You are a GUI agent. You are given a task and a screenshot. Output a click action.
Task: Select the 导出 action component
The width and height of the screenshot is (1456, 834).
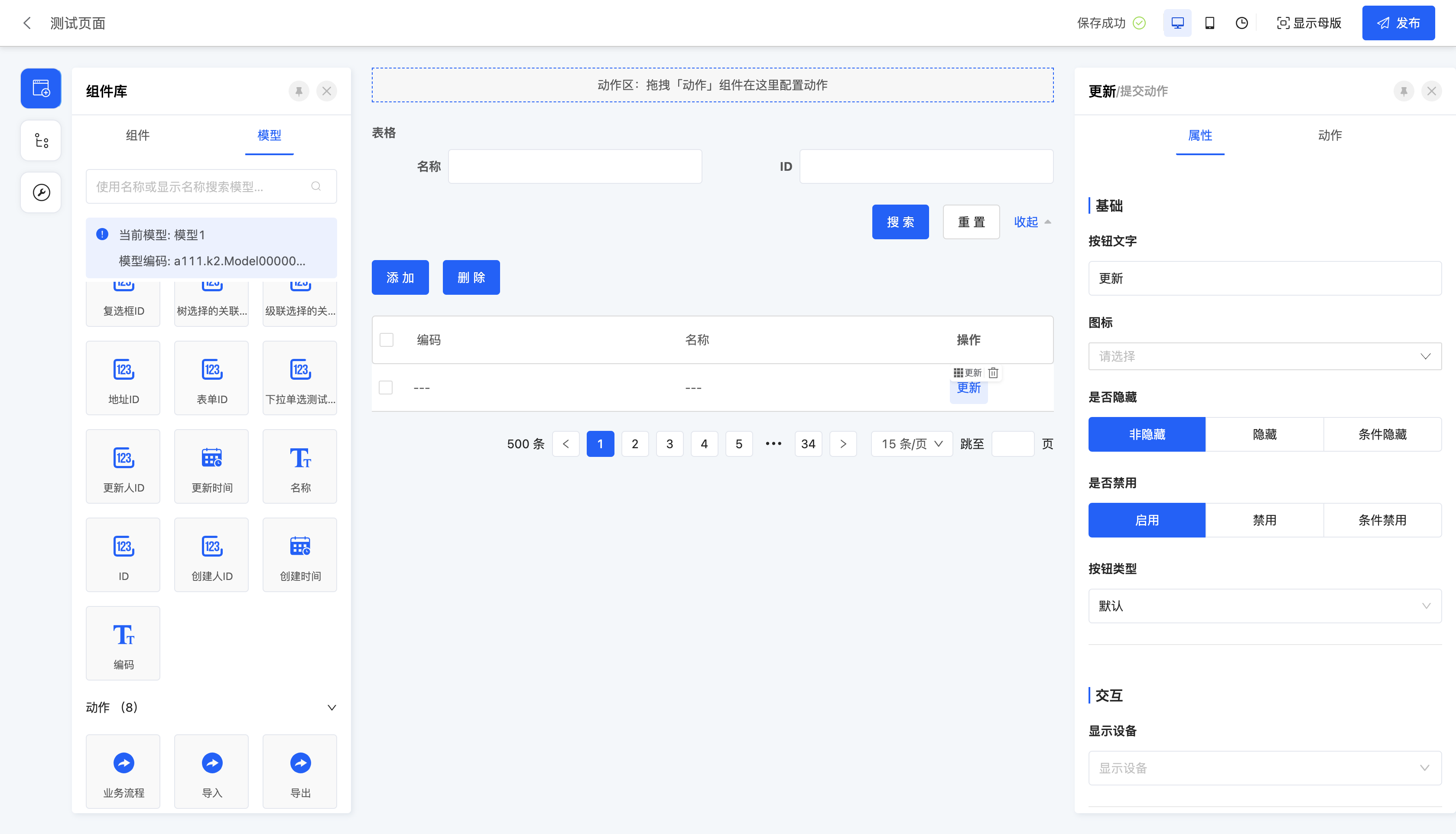point(300,771)
